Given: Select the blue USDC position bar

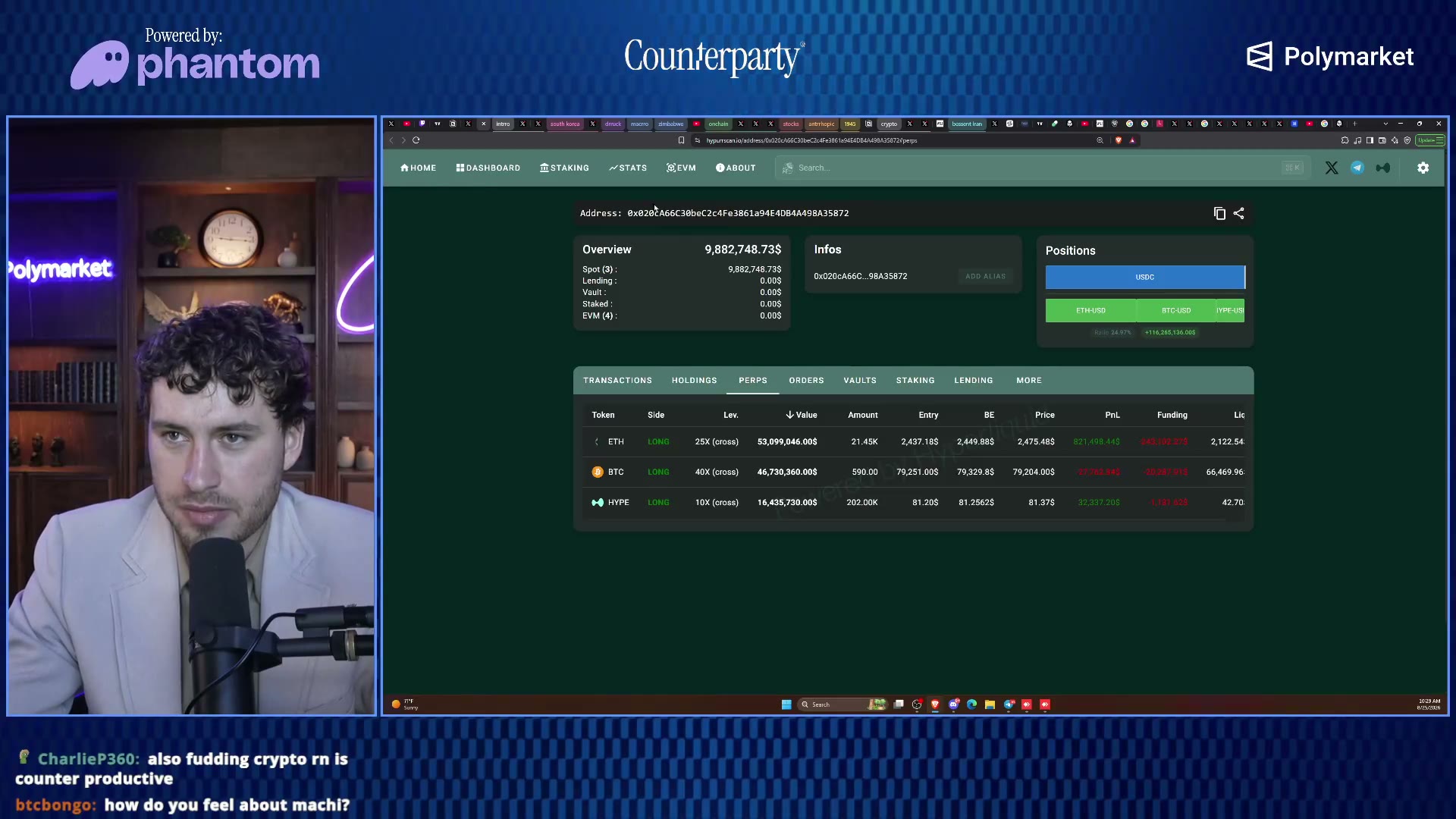Looking at the screenshot, I should point(1145,278).
